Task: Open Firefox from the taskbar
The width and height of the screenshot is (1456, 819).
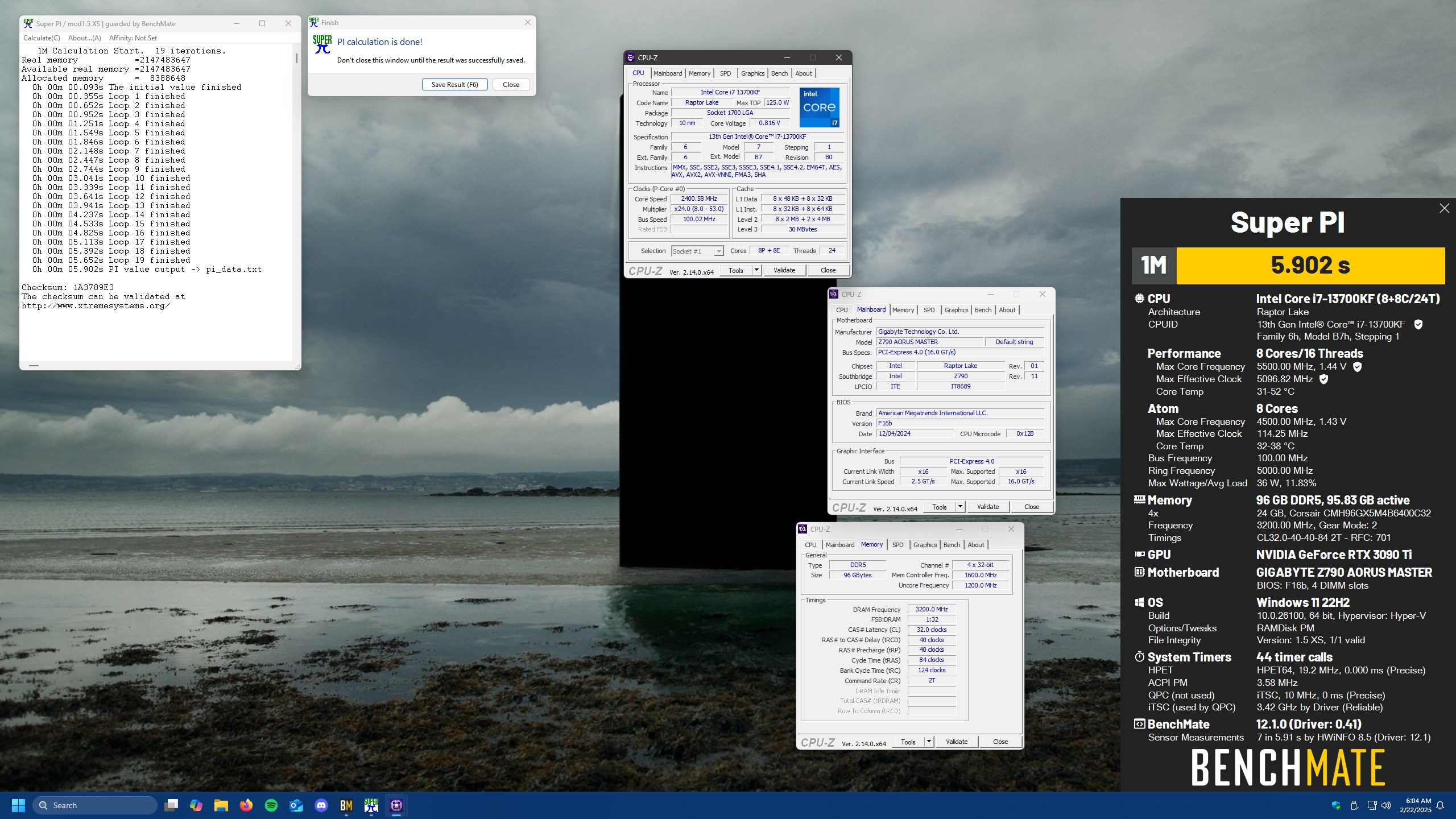Action: (246, 805)
